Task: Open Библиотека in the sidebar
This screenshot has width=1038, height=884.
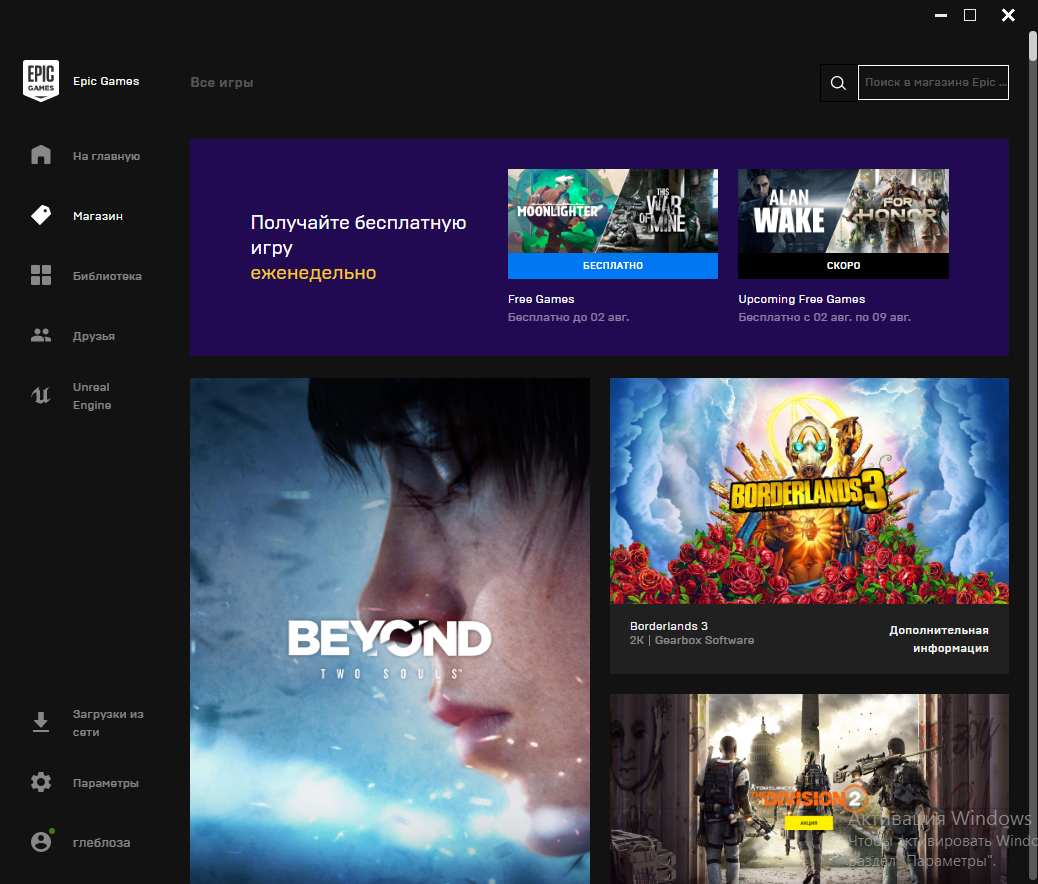Action: pos(107,276)
